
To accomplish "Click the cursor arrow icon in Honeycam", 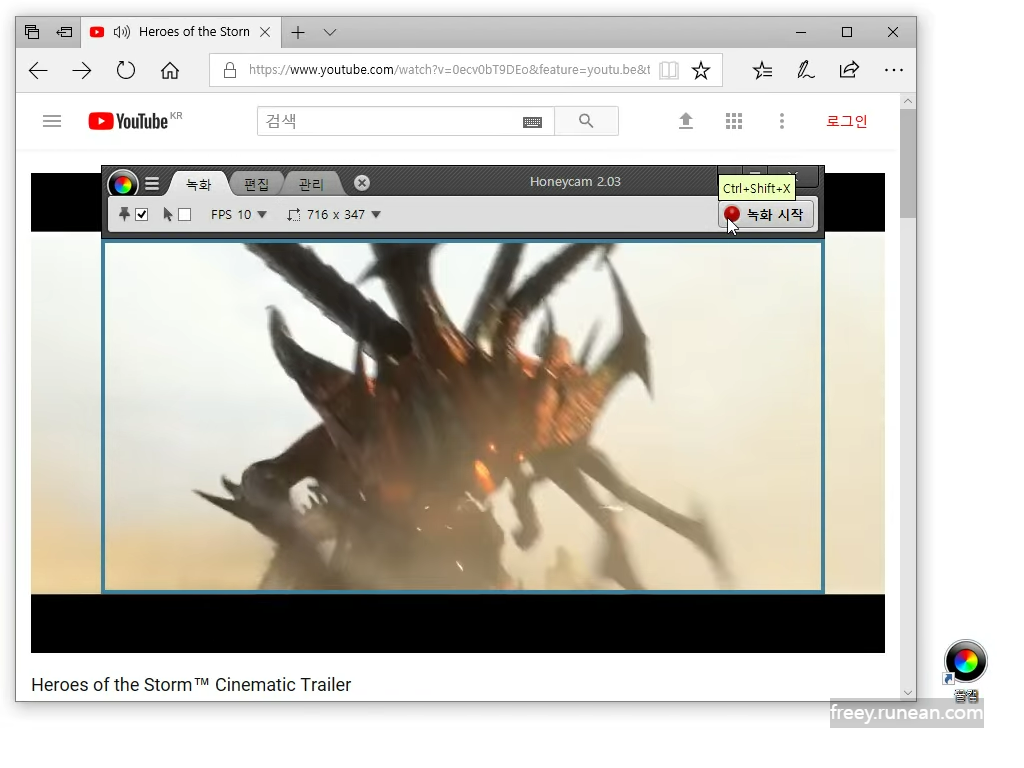I will tap(168, 214).
